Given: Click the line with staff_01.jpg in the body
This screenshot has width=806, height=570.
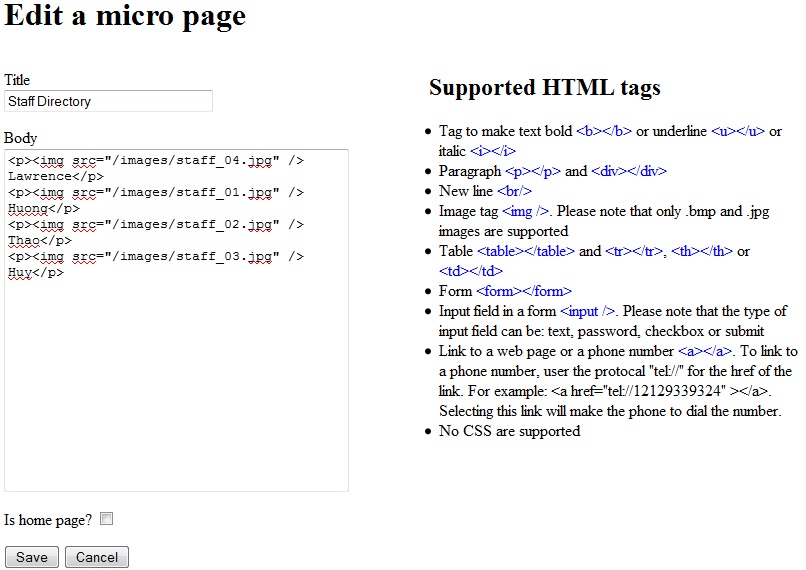Looking at the screenshot, I should [x=156, y=192].
